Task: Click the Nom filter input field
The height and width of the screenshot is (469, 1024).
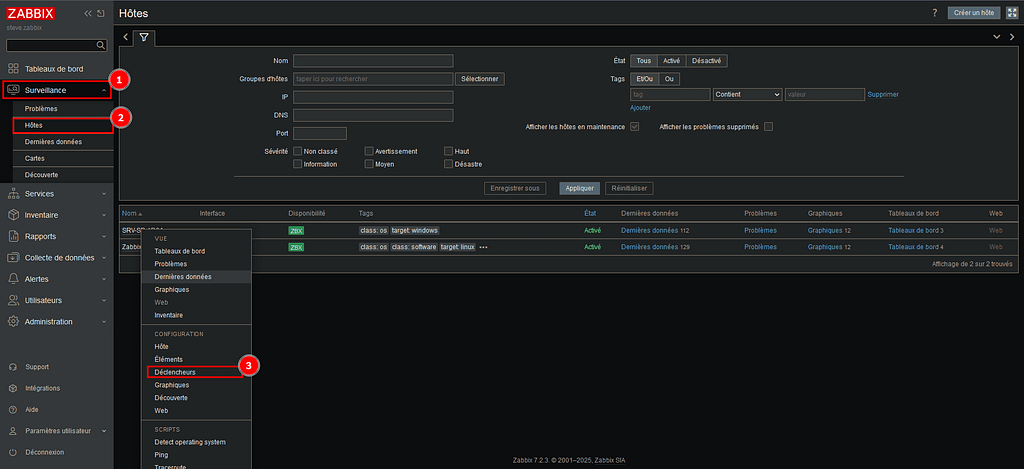Action: click(x=373, y=61)
